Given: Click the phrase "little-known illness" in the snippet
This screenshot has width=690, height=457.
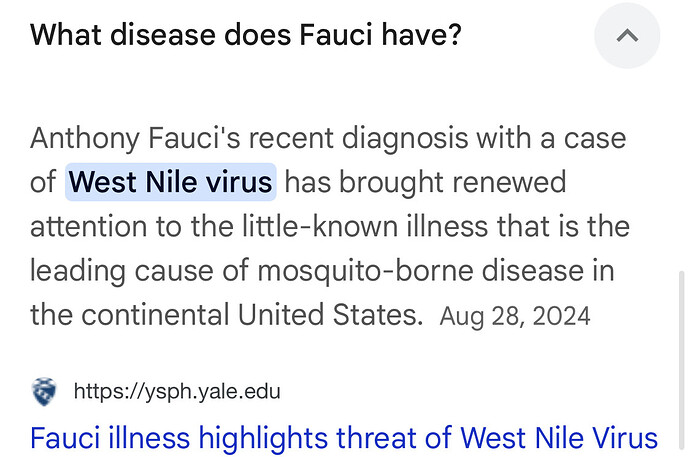Looking at the screenshot, I should [x=365, y=227].
